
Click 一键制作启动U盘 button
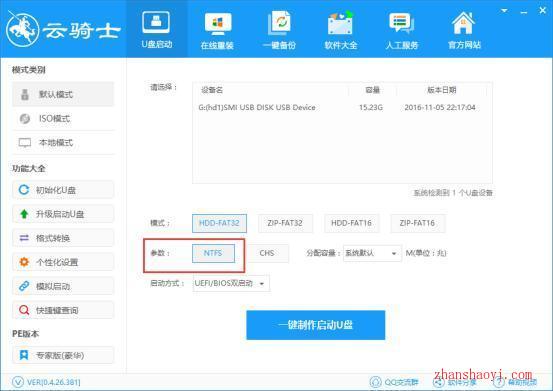[316, 325]
